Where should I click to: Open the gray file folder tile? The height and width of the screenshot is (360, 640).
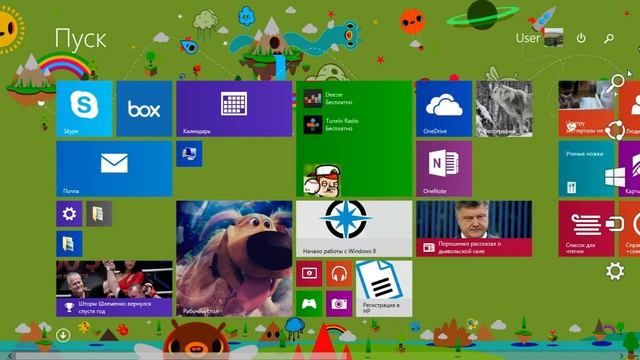(x=99, y=213)
